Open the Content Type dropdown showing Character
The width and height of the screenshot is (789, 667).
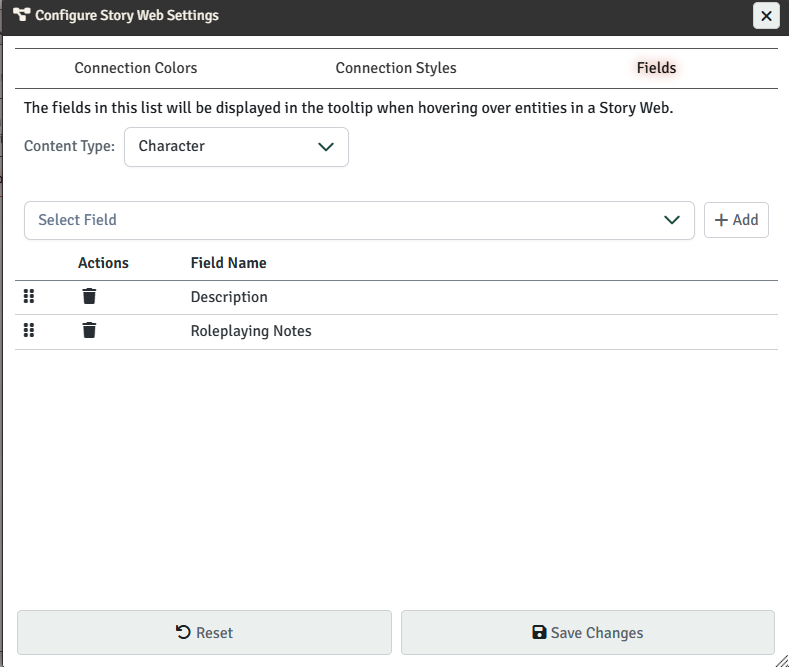click(x=236, y=146)
